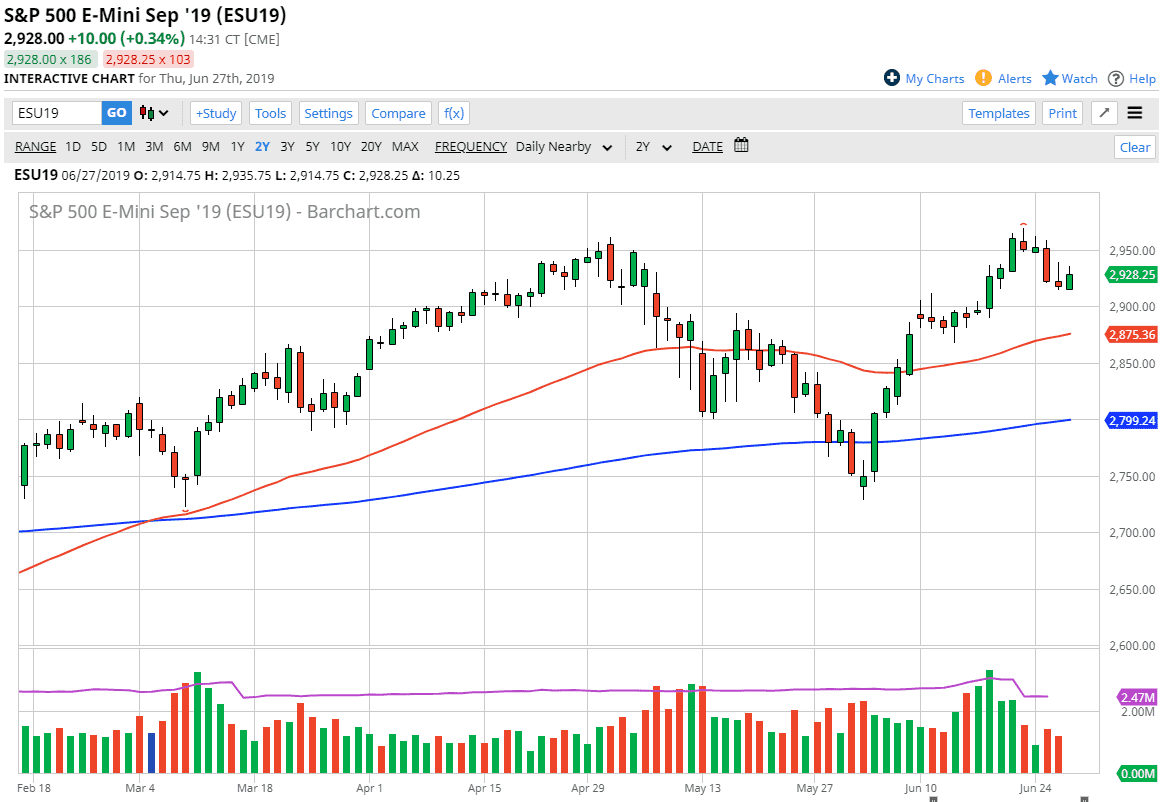
Task: Open the Alerts exclamation icon
Action: point(984,78)
